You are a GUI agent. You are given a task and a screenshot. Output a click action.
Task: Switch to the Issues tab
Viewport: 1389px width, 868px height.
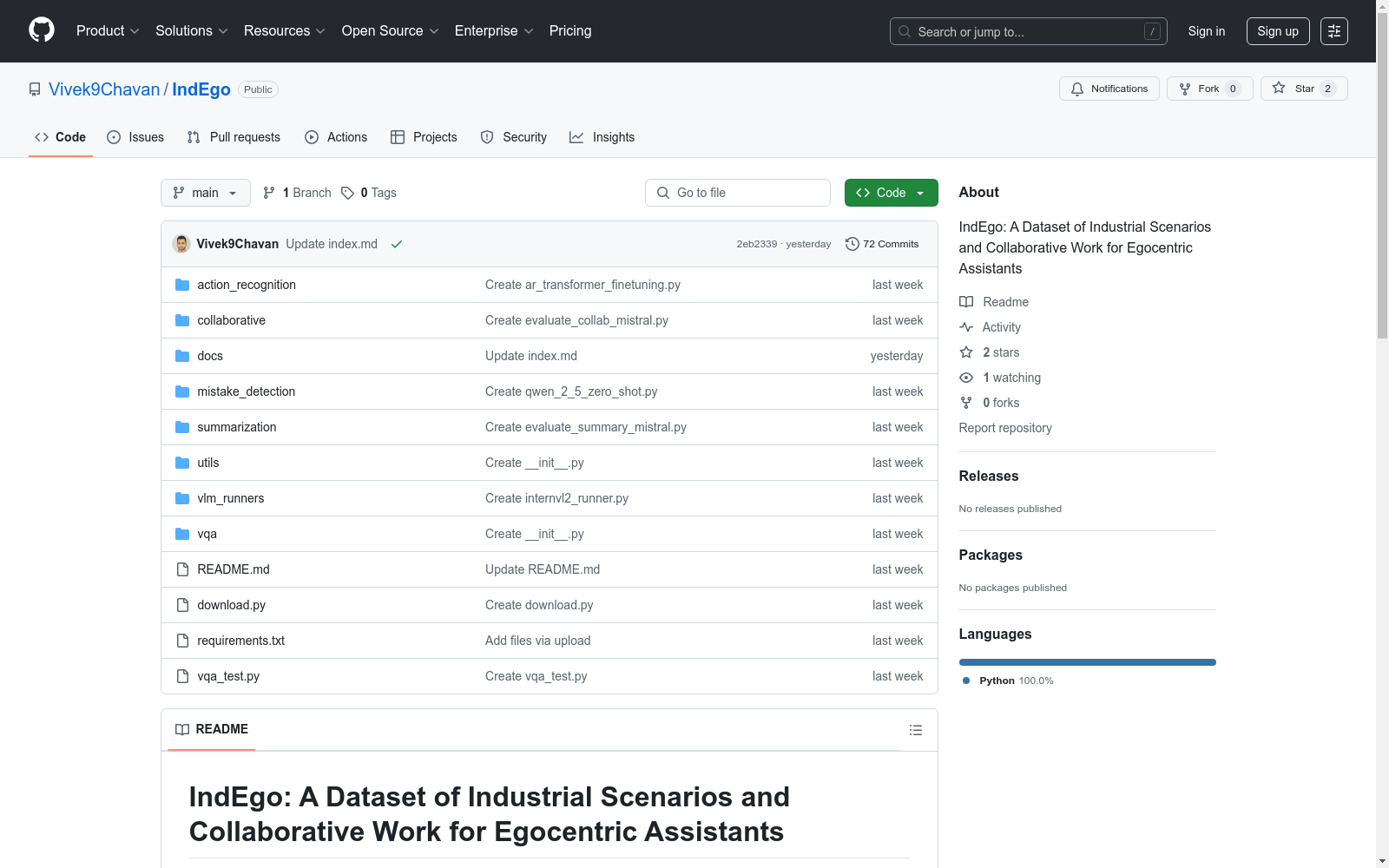pos(135,137)
